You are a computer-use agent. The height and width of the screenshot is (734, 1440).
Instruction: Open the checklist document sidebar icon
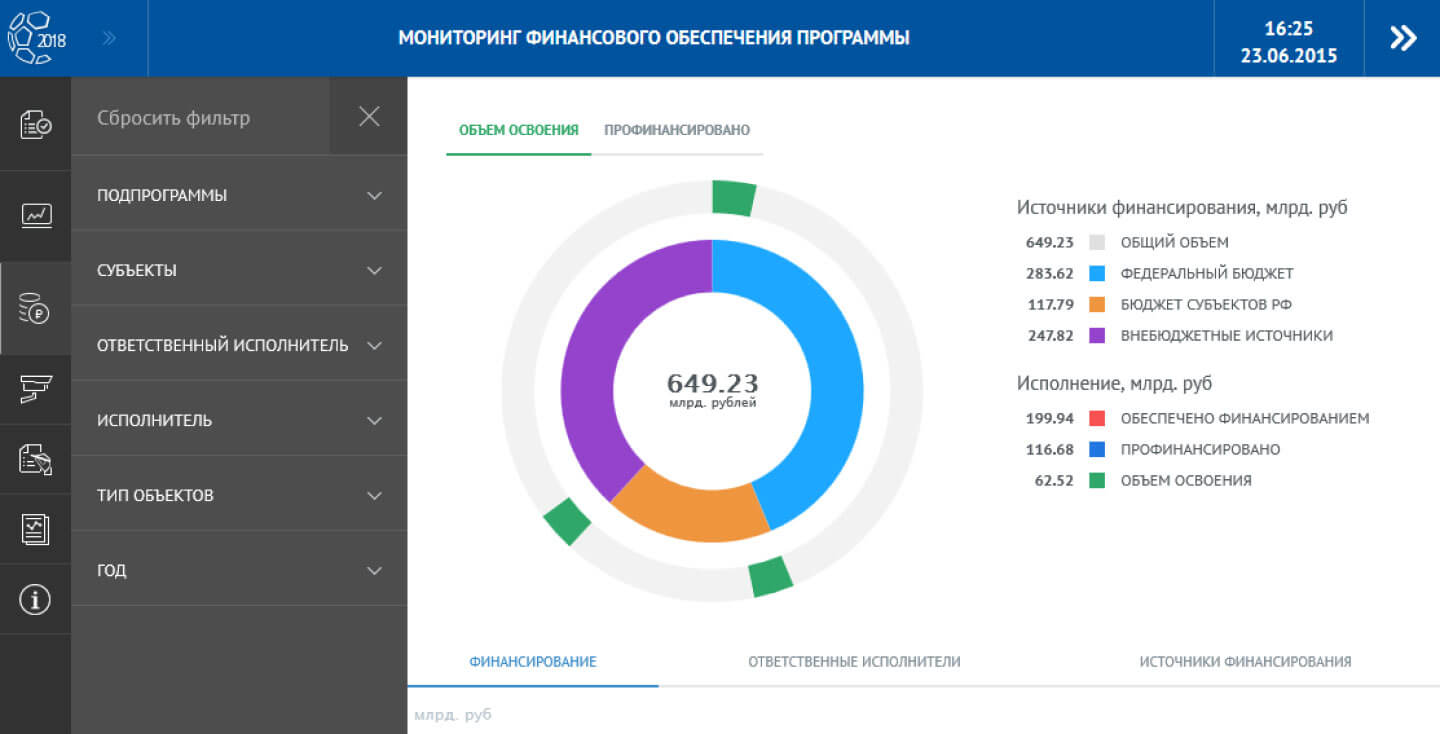click(36, 125)
